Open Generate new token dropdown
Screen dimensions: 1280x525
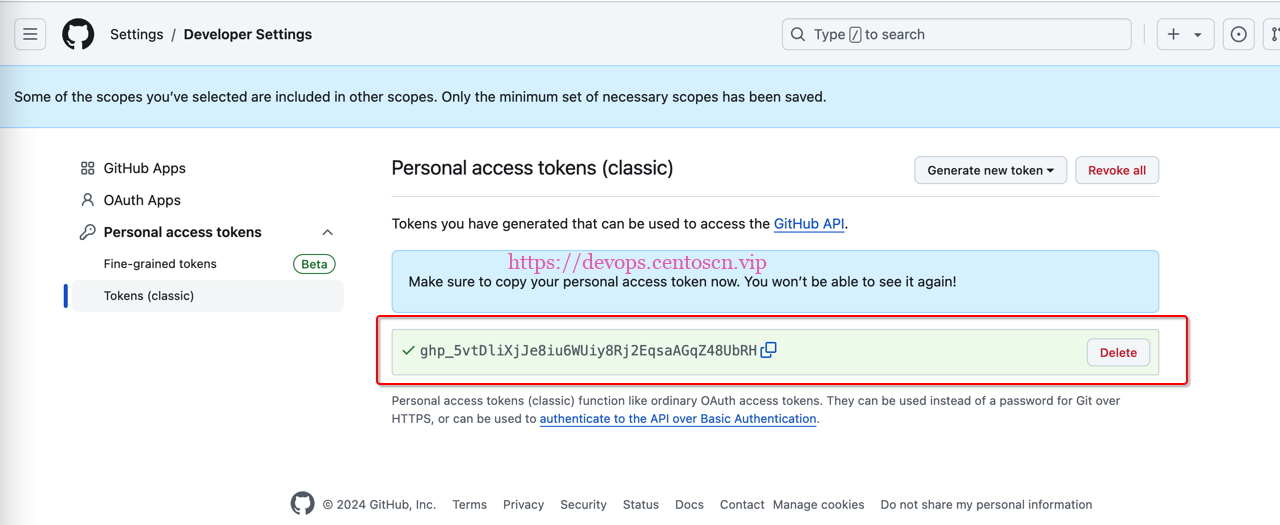coord(990,170)
